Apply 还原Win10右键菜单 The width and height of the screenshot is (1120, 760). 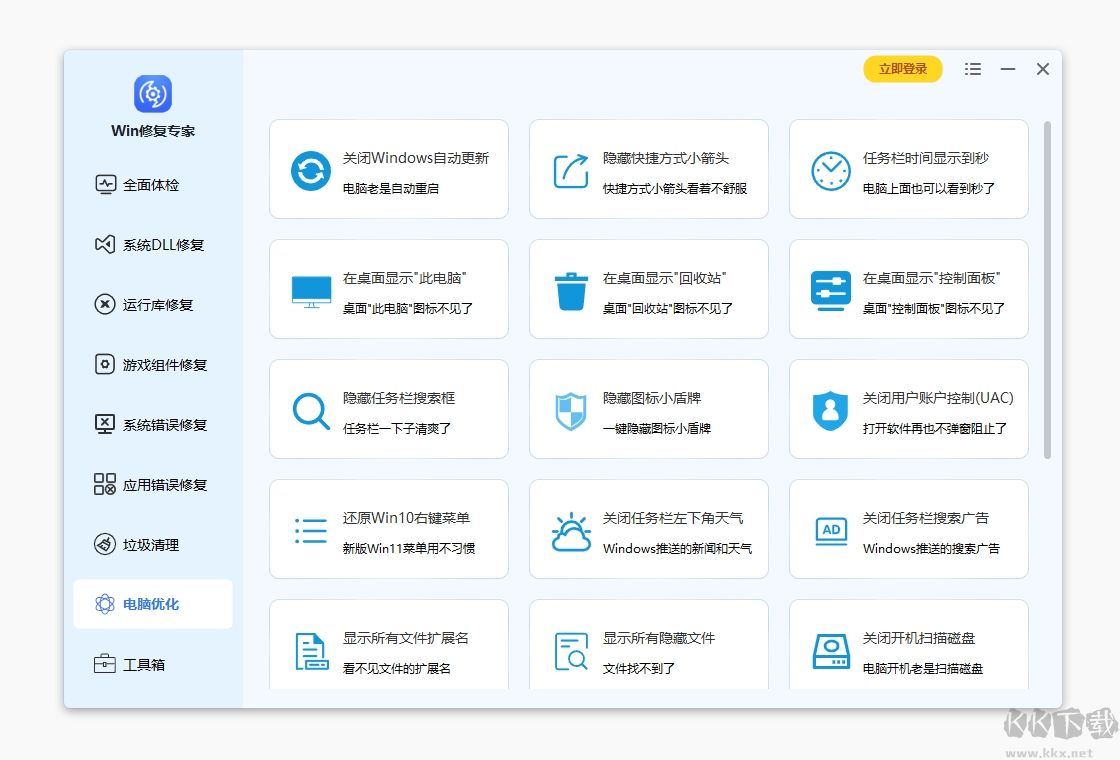[388, 528]
